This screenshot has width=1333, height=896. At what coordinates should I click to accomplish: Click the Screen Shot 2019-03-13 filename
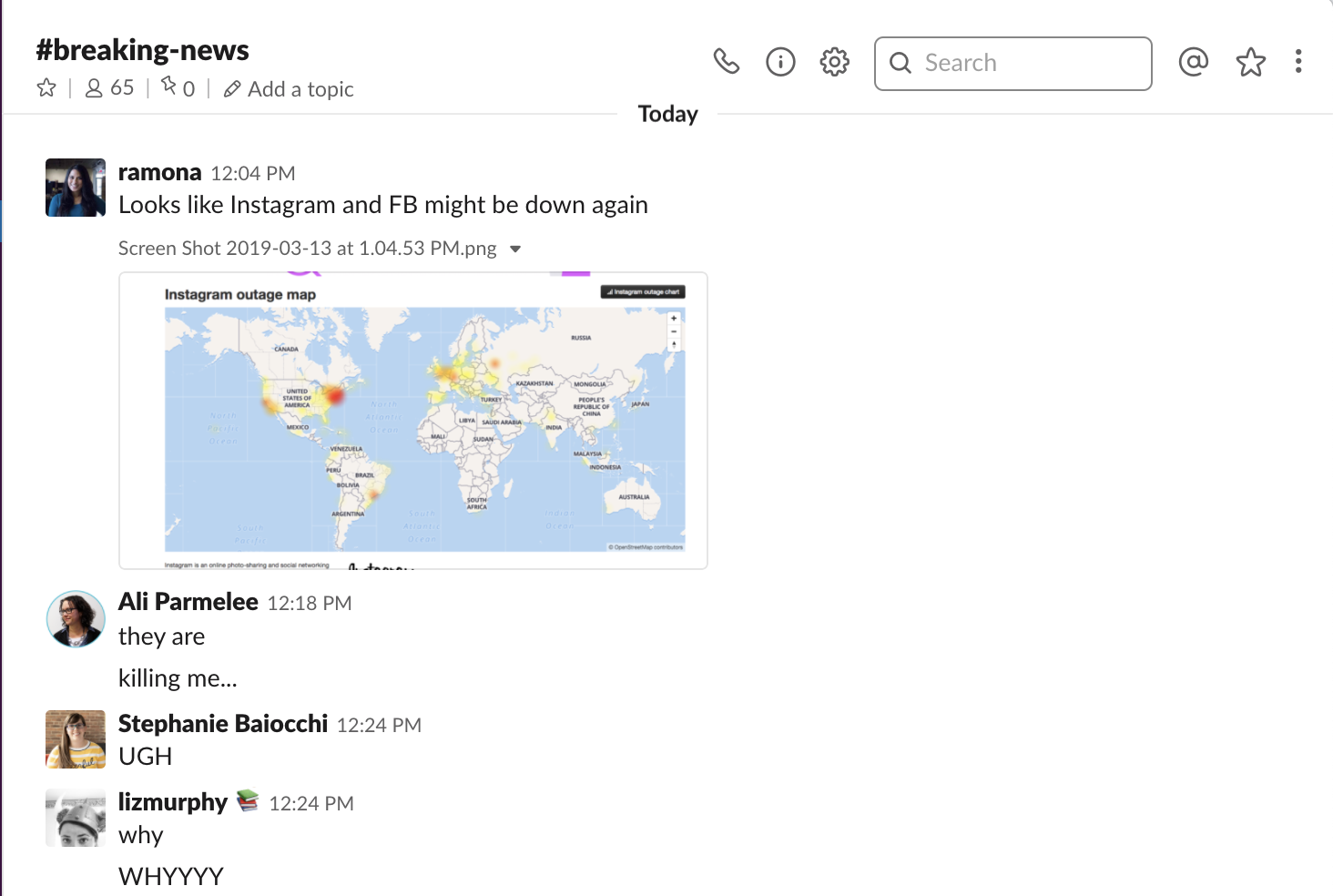pyautogui.click(x=308, y=249)
